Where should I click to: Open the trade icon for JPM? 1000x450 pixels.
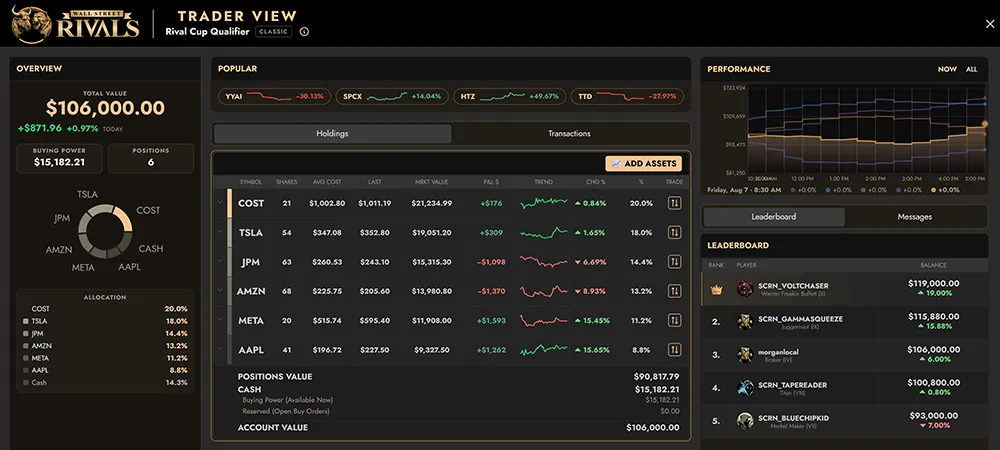(674, 262)
